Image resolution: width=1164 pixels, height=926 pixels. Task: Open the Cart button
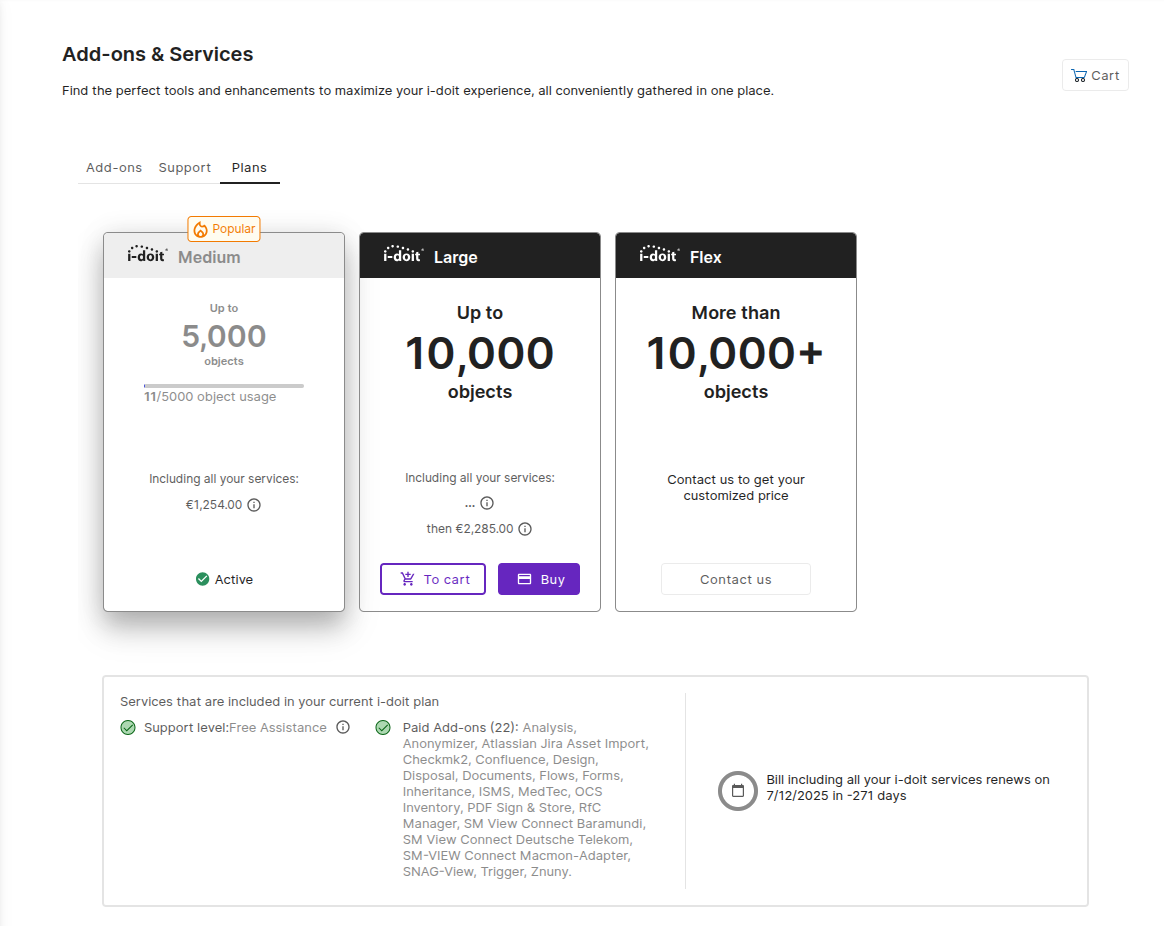[1095, 75]
